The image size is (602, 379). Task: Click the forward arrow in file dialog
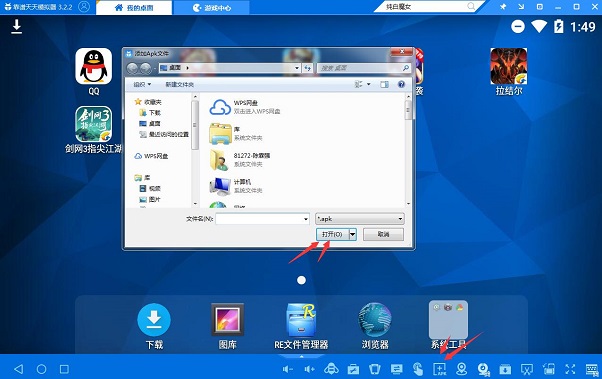(x=146, y=68)
